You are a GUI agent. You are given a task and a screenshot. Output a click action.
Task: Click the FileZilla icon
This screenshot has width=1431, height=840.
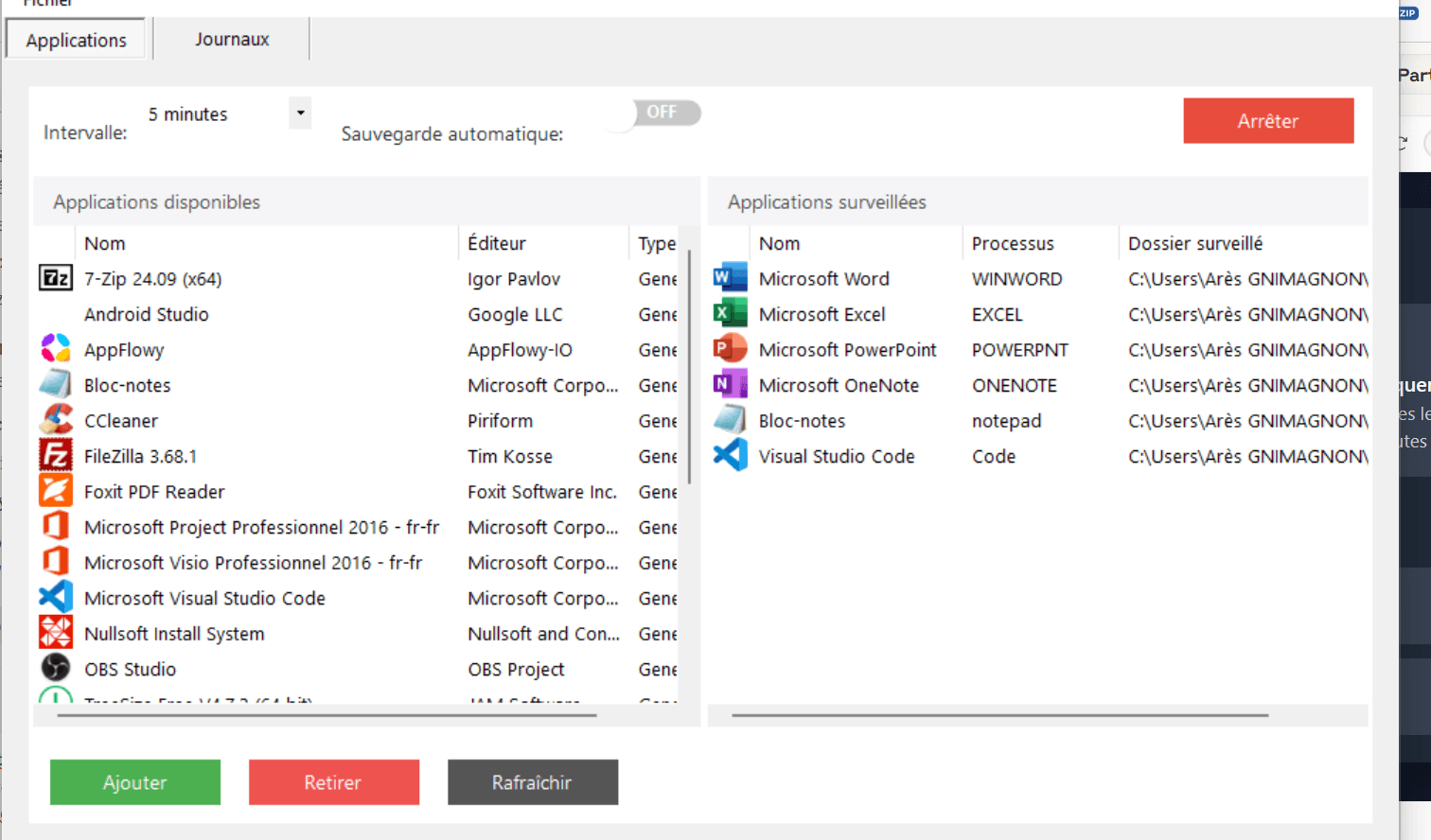coord(56,456)
